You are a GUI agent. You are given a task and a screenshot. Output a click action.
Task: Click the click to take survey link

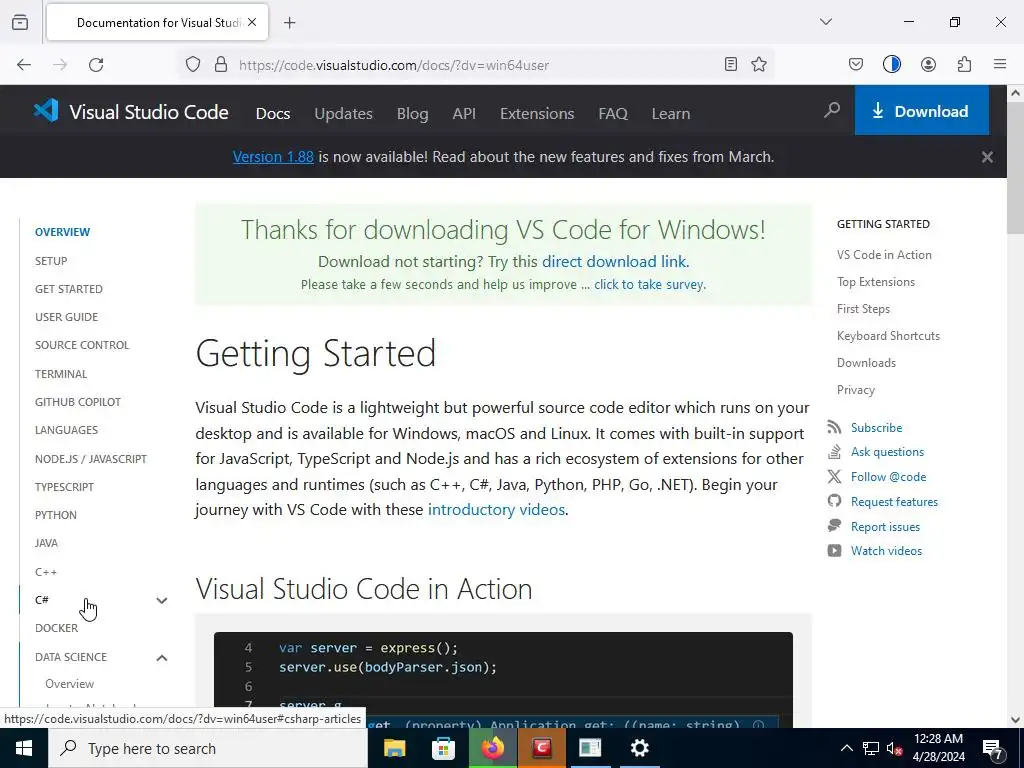click(x=648, y=285)
